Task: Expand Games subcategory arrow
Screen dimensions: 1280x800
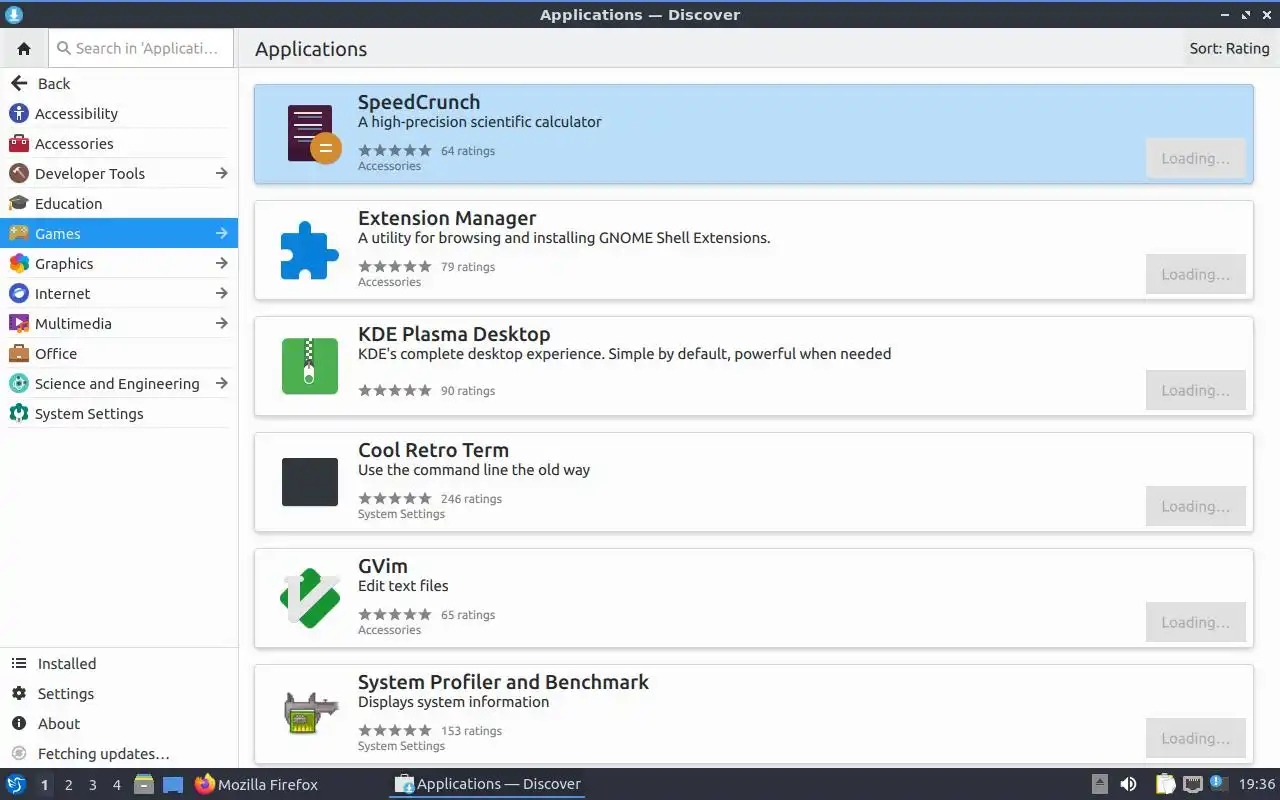Action: (222, 234)
